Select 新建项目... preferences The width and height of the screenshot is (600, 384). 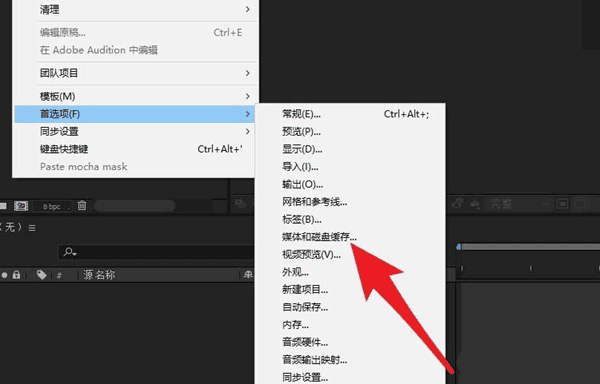350,290
